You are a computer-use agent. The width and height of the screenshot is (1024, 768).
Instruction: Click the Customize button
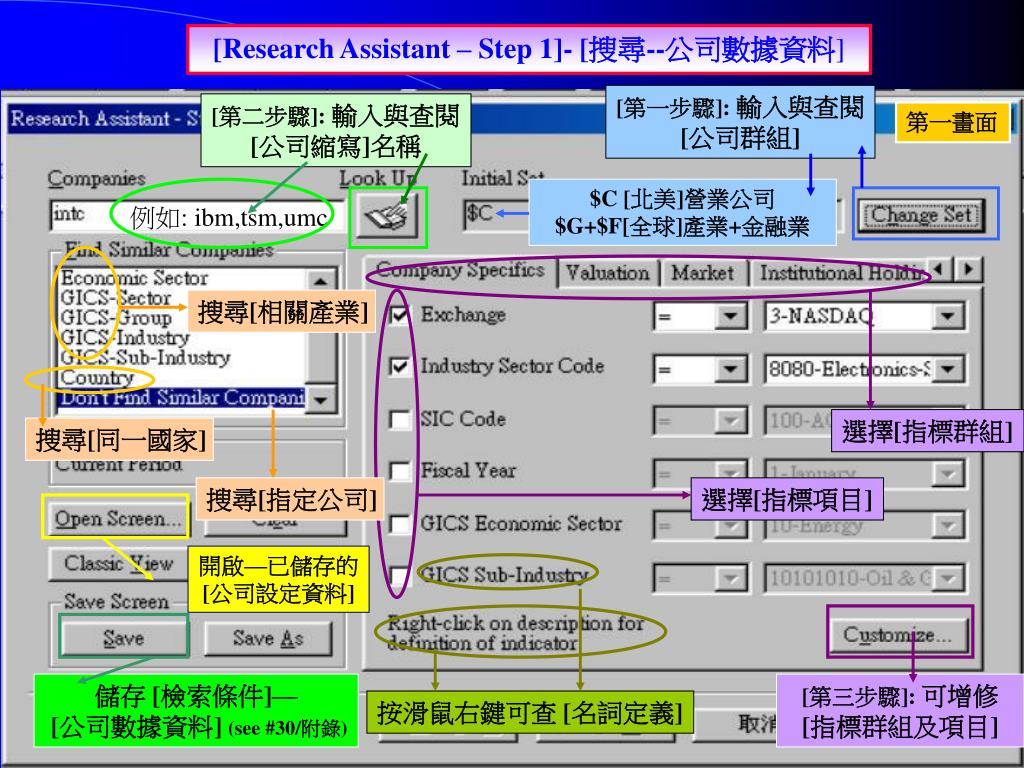point(897,635)
